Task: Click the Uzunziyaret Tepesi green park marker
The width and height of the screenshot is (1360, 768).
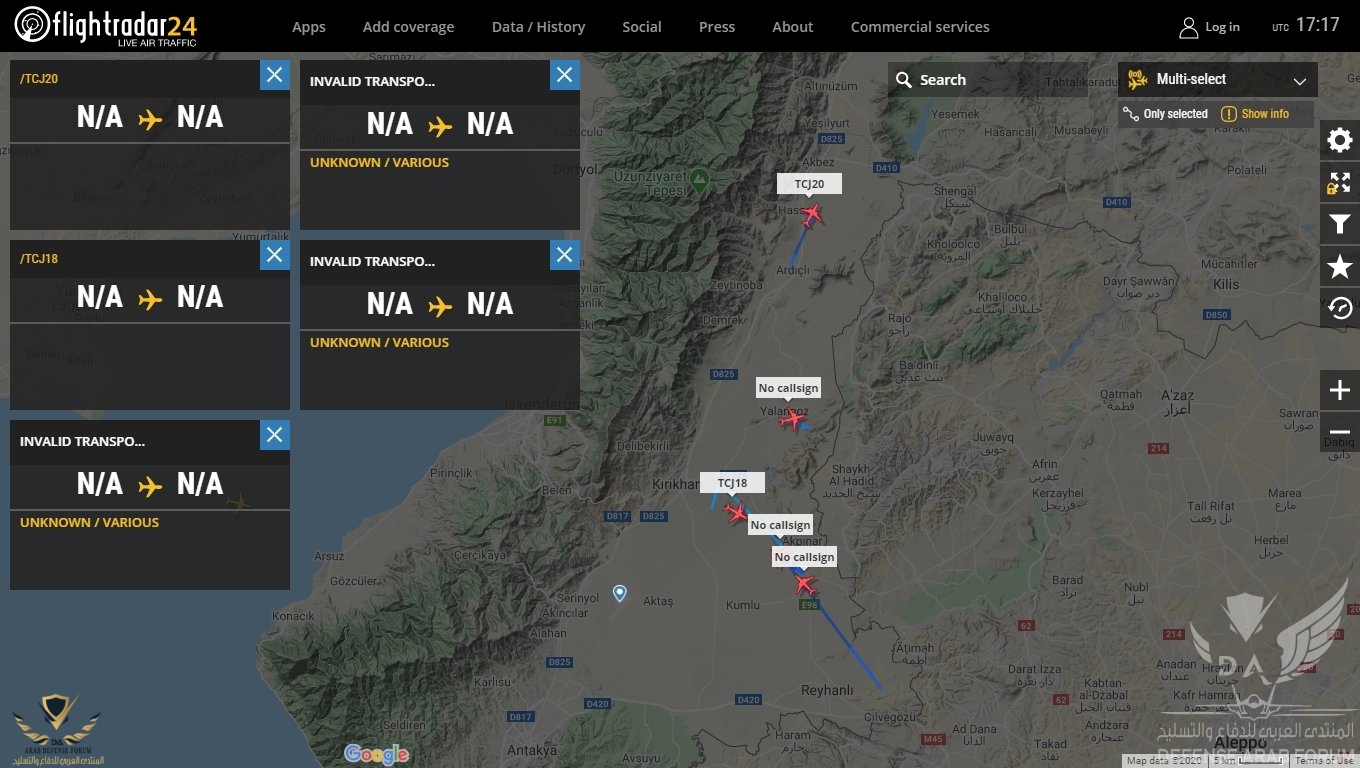Action: [x=700, y=182]
